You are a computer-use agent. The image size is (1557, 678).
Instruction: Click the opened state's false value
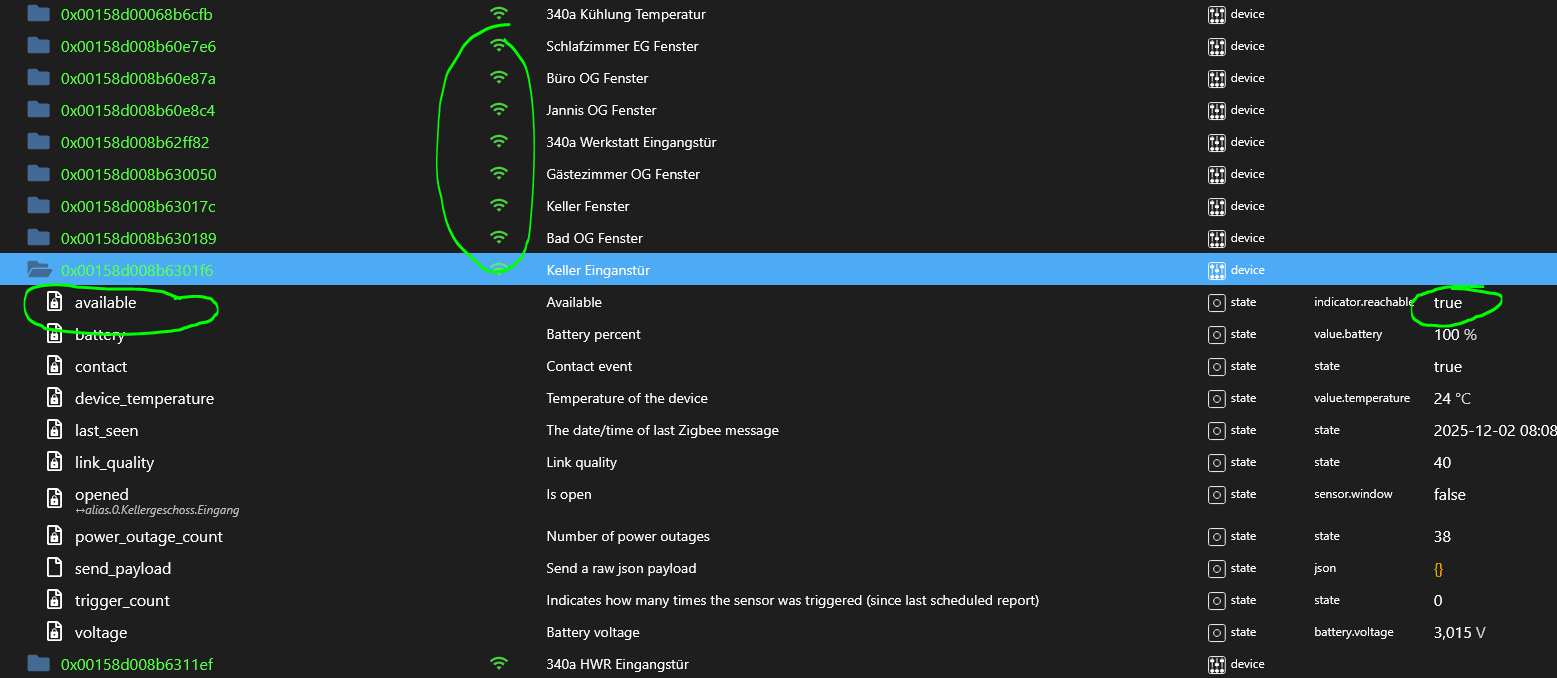(x=1449, y=495)
